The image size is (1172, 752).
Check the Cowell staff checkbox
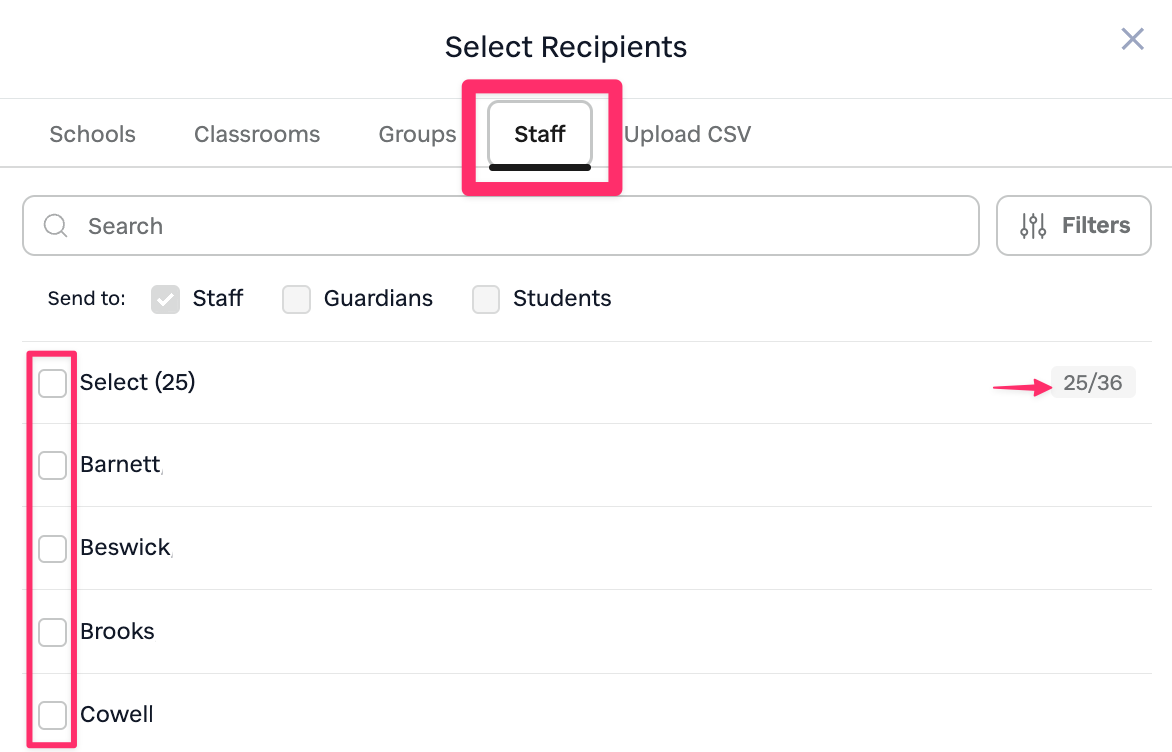pyautogui.click(x=53, y=715)
